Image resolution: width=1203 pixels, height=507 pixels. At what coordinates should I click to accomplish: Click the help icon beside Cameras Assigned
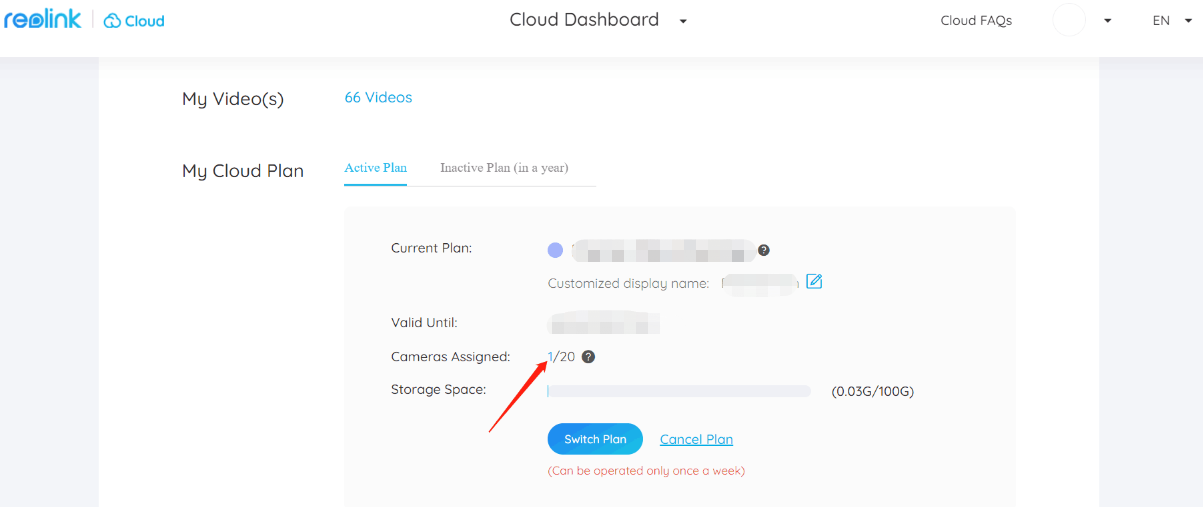click(589, 357)
